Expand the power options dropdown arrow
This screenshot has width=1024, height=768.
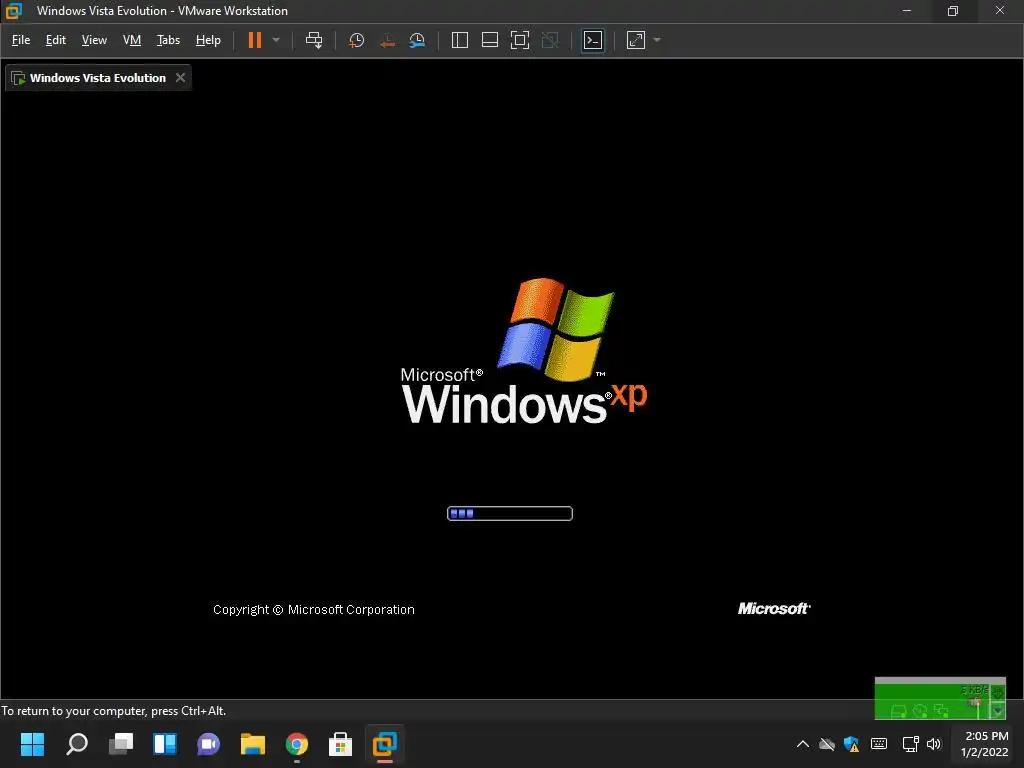276,40
